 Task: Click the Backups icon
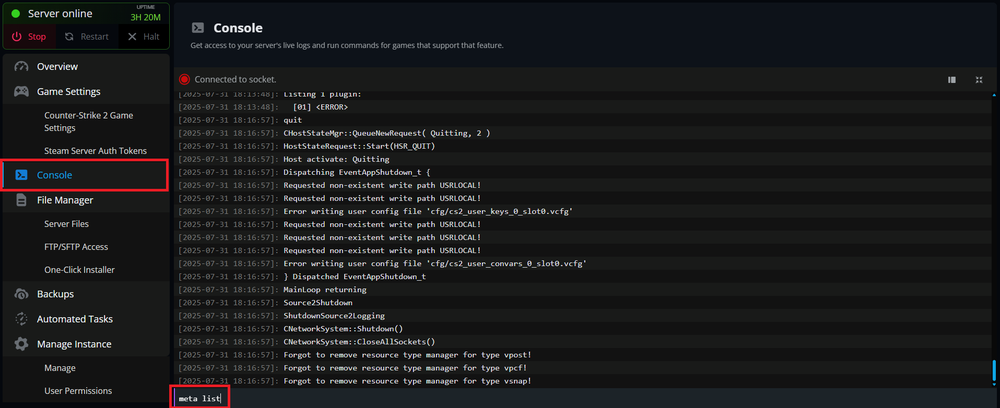[22, 294]
